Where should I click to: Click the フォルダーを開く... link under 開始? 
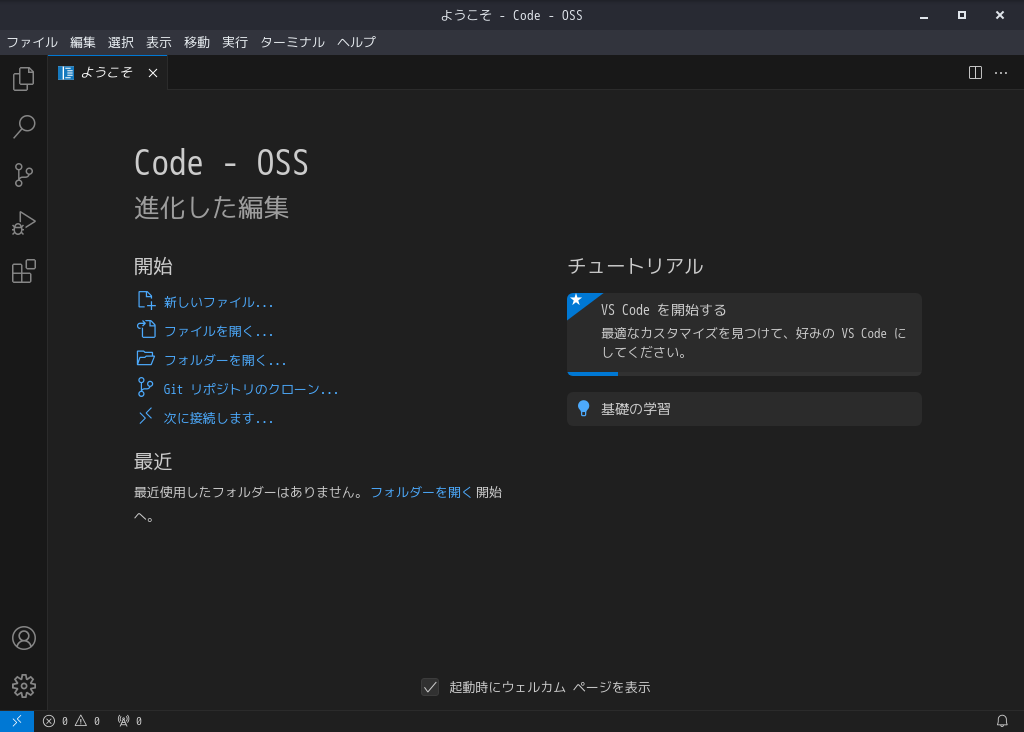[225, 360]
